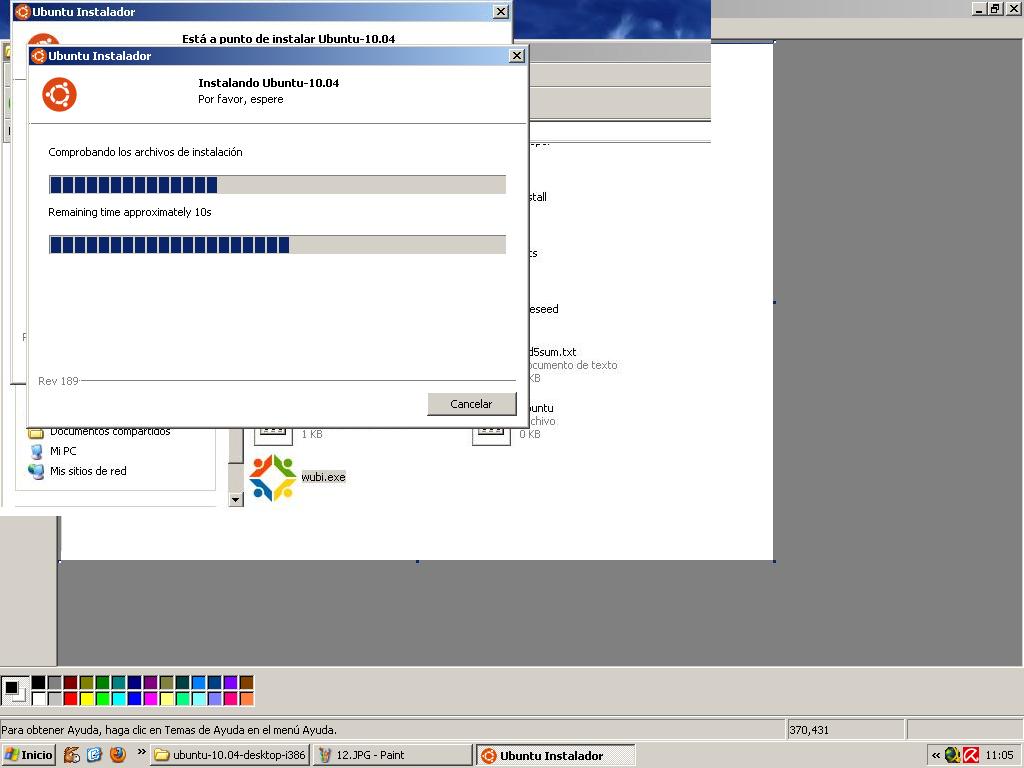The image size is (1024, 768).
Task: Click the Cancelar button in Ubuntu installer
Action: coord(472,404)
